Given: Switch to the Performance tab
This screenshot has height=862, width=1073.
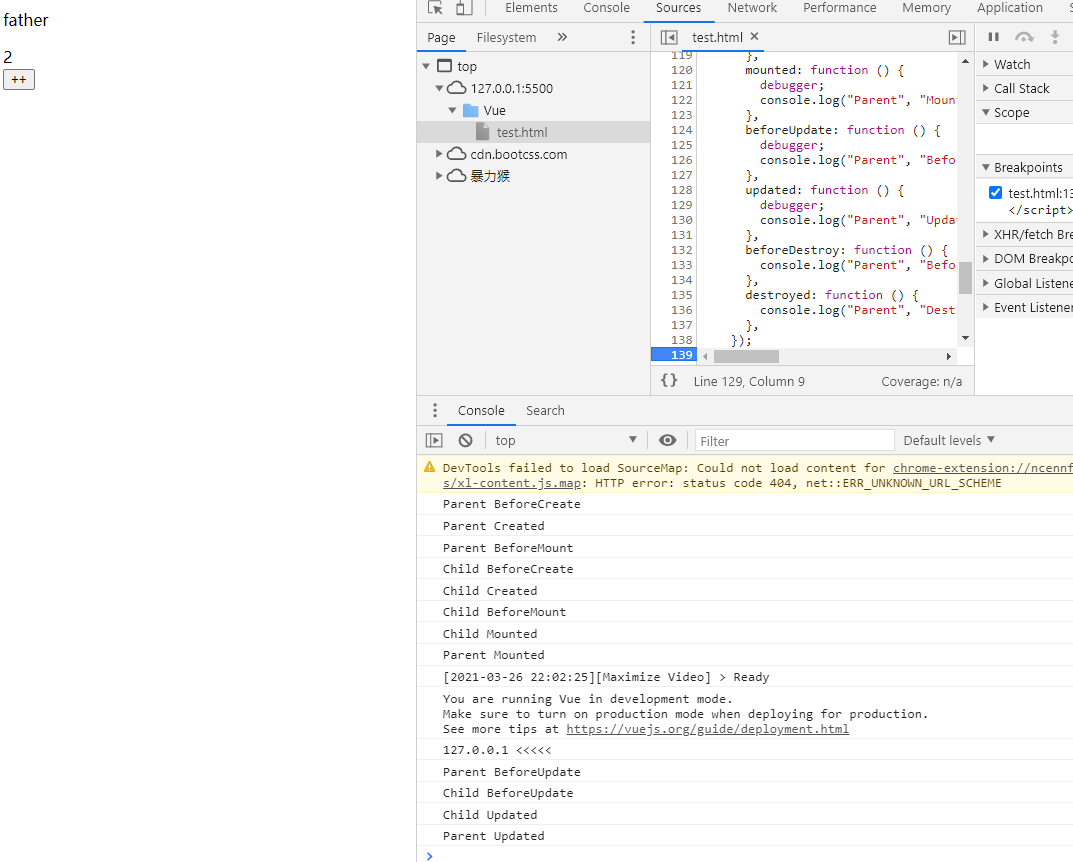Looking at the screenshot, I should pyautogui.click(x=839, y=8).
